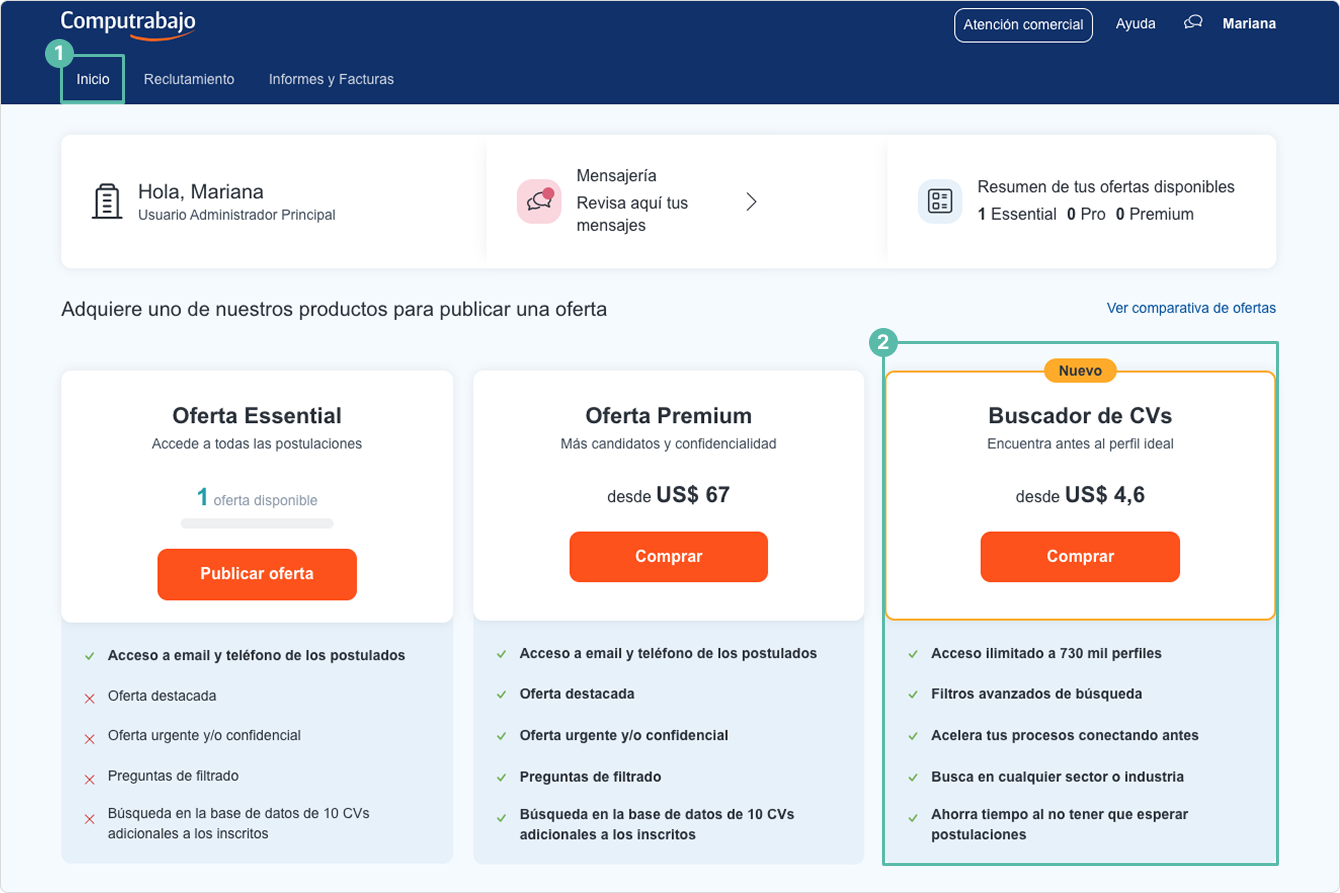This screenshot has width=1340, height=893.
Task: Click the building icon beside Hola, Mariana
Action: (x=106, y=201)
